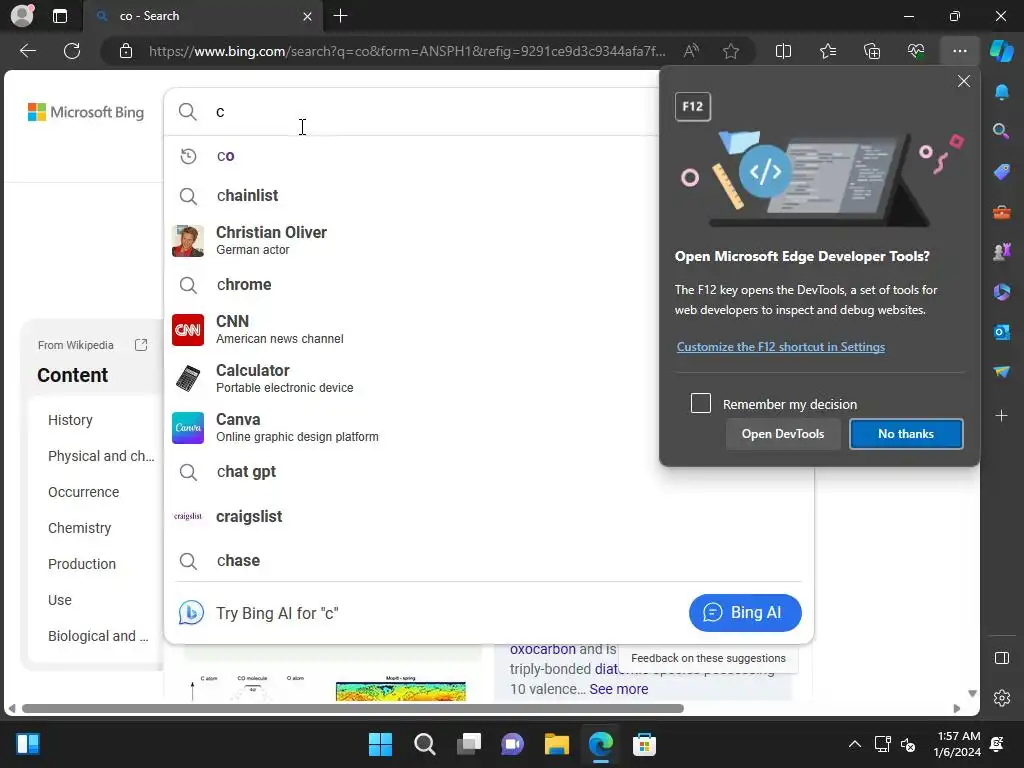Click the Bing AI chat button

pyautogui.click(x=744, y=613)
